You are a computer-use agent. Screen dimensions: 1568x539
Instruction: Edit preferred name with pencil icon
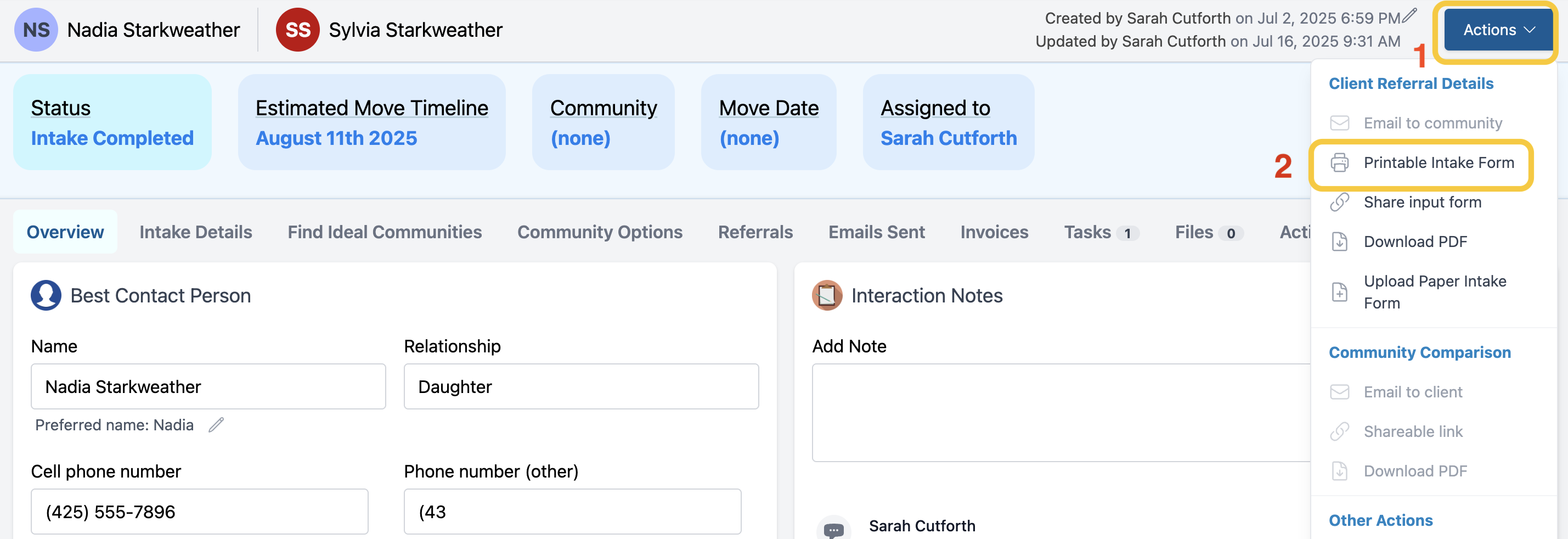pos(216,424)
